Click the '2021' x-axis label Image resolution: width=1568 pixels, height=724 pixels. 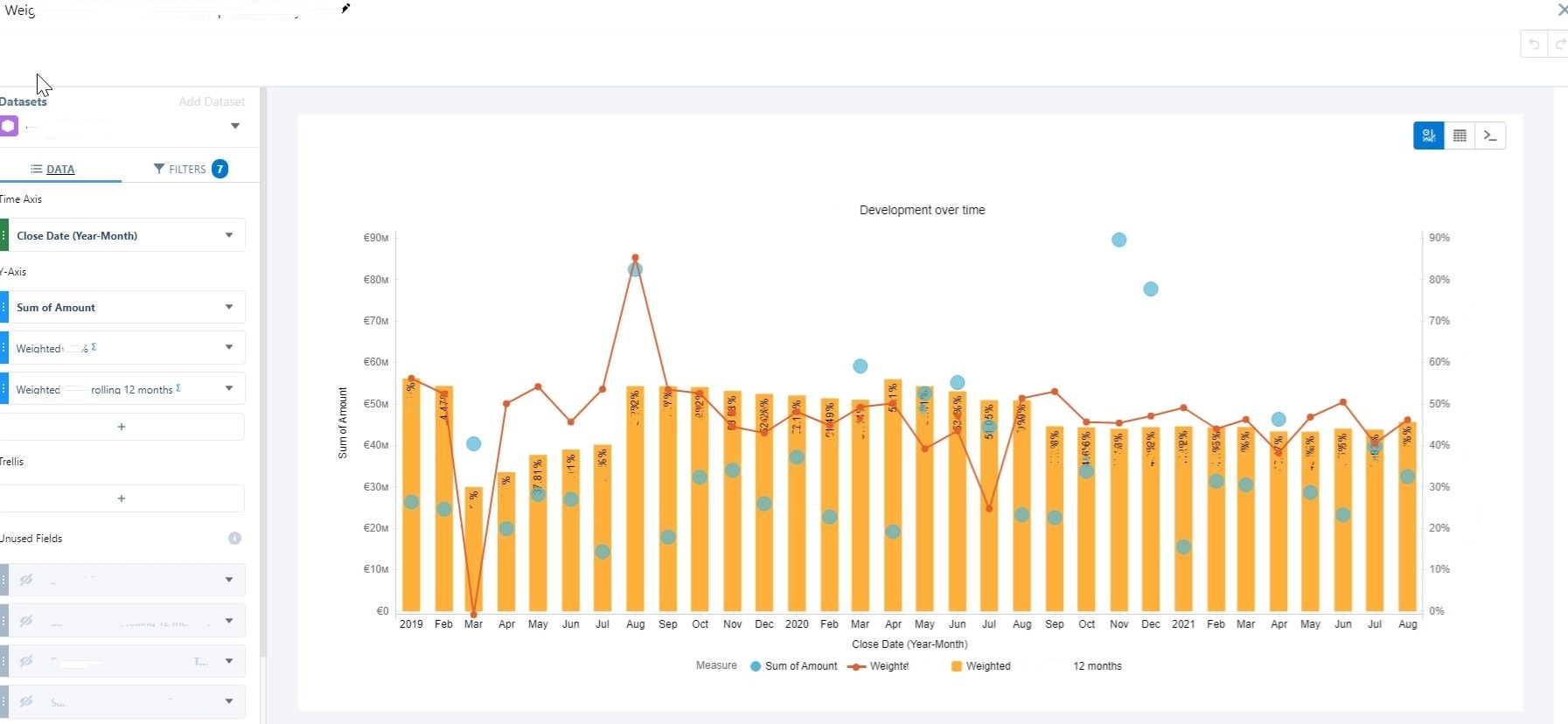(x=1183, y=624)
